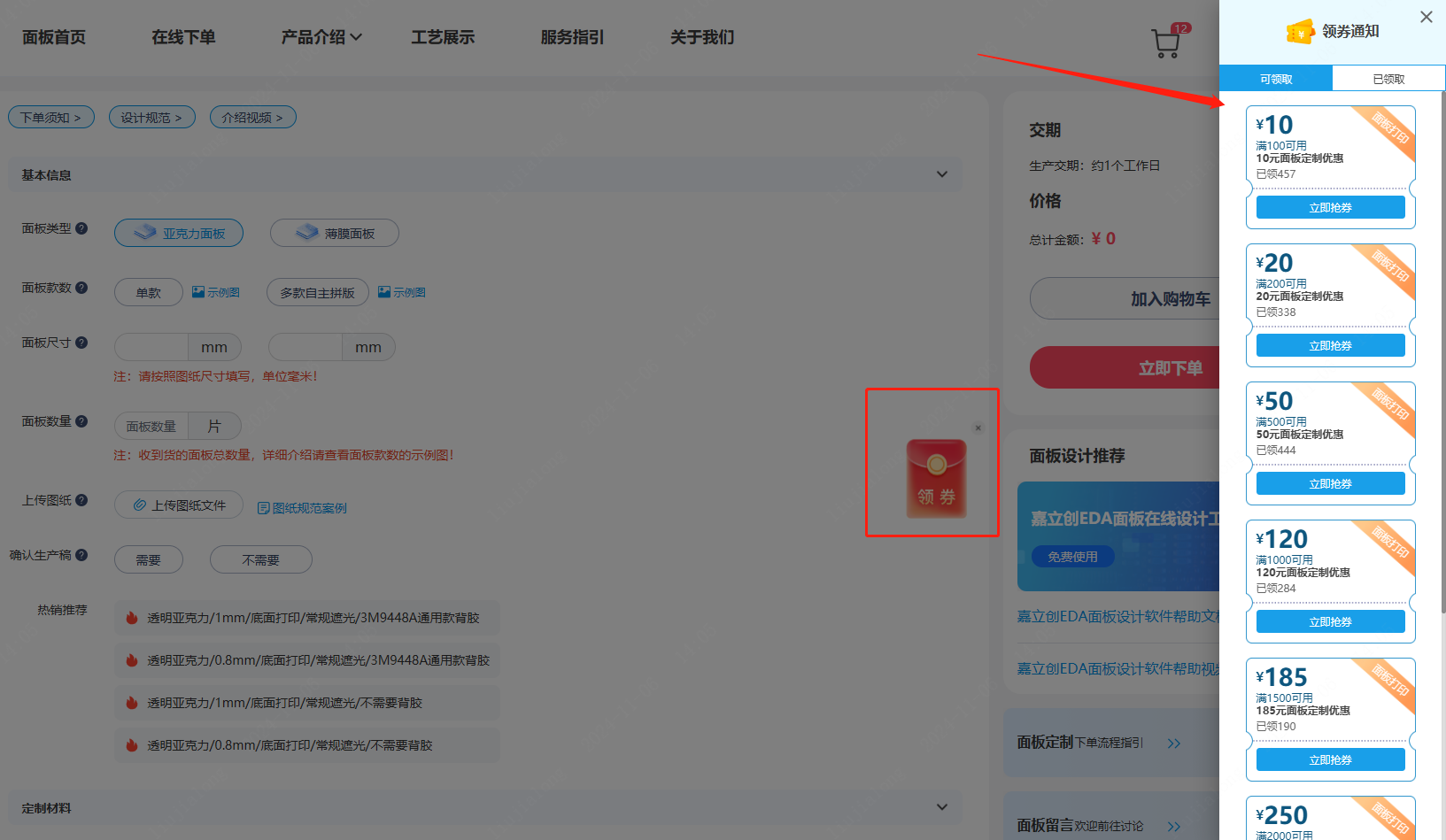Focus the first panel size mm field
The image size is (1446, 840).
[151, 347]
